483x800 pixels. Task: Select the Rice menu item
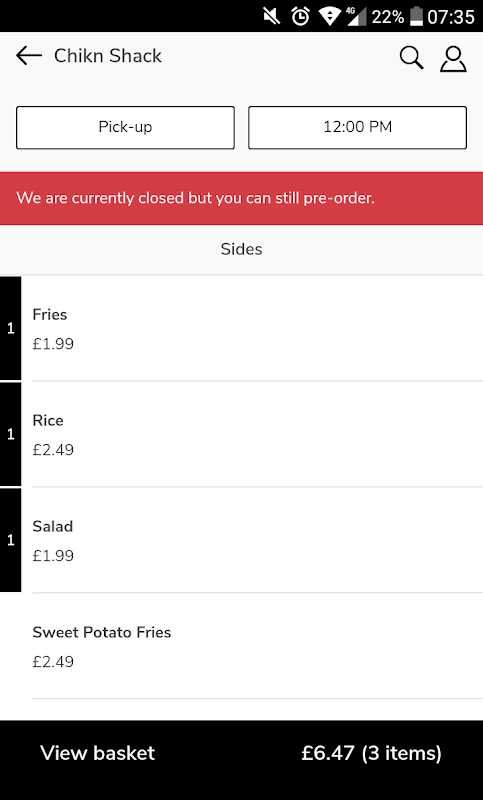pyautogui.click(x=252, y=434)
